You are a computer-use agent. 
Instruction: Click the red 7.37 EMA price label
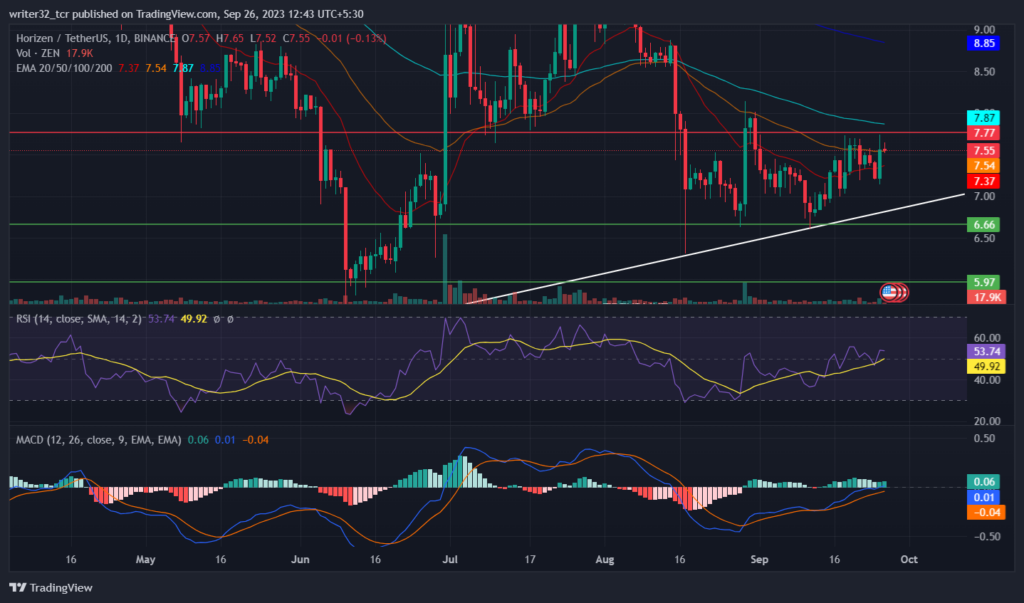984,181
